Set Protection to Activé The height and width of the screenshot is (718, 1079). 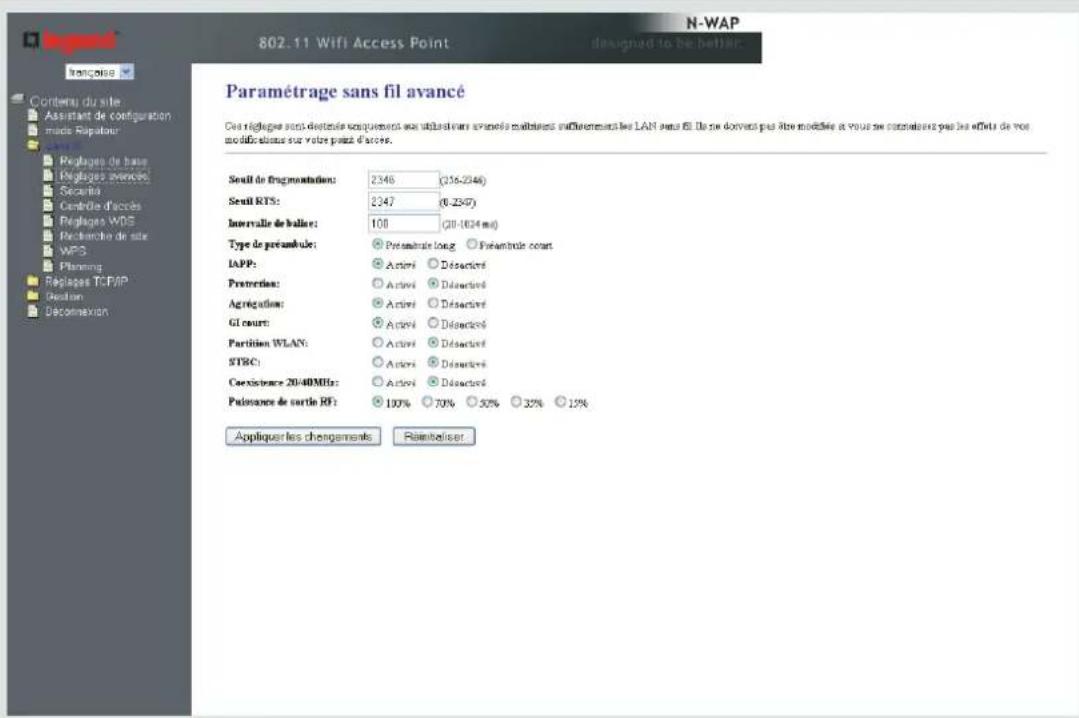[377, 283]
